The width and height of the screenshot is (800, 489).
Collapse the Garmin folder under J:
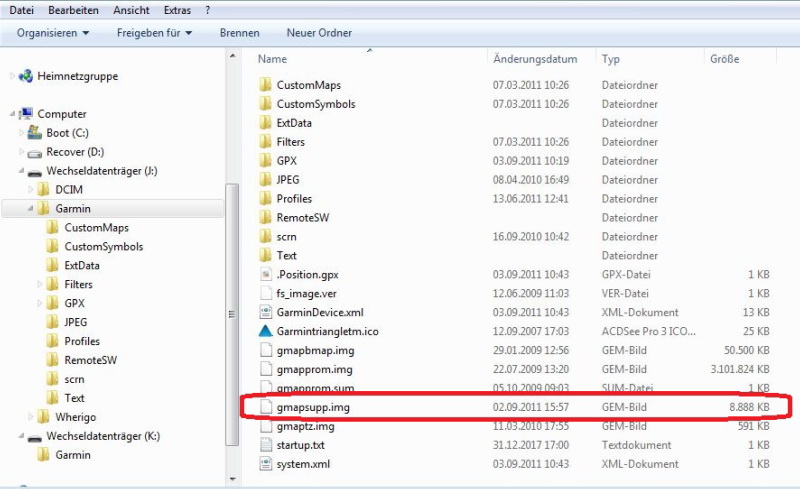coord(31,208)
